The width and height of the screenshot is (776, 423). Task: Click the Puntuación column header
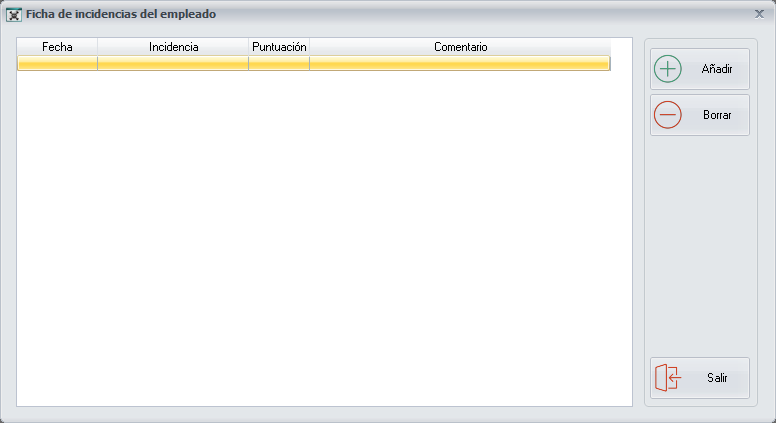coord(279,47)
